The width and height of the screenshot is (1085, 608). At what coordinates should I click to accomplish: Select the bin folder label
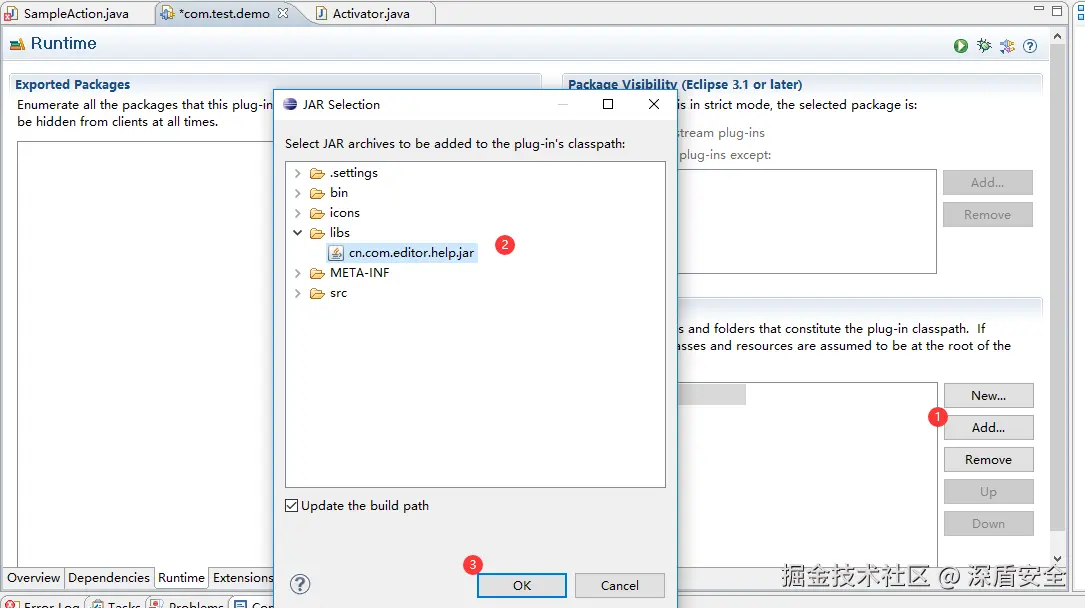pos(339,193)
